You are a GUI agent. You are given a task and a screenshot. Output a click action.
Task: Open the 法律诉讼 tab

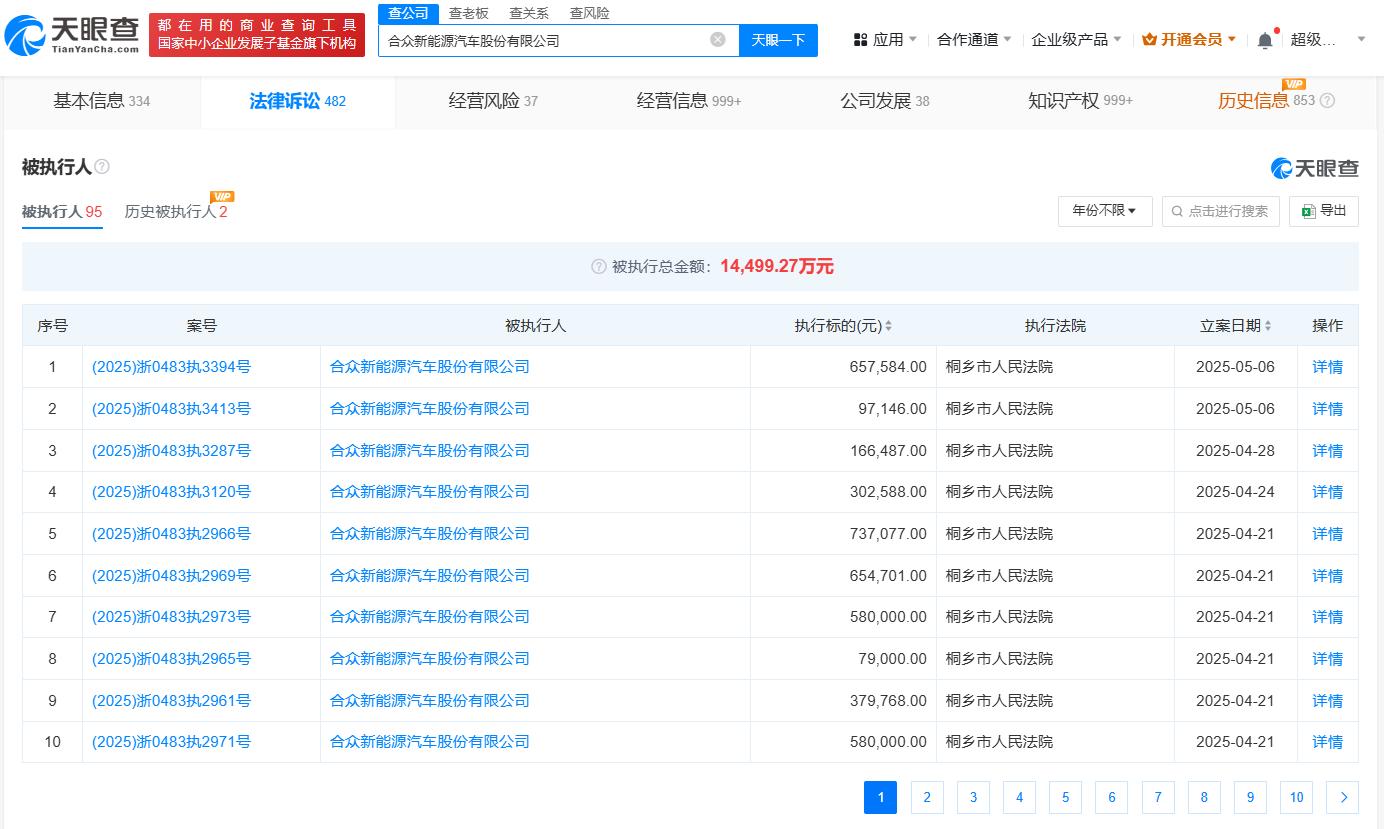pos(298,101)
